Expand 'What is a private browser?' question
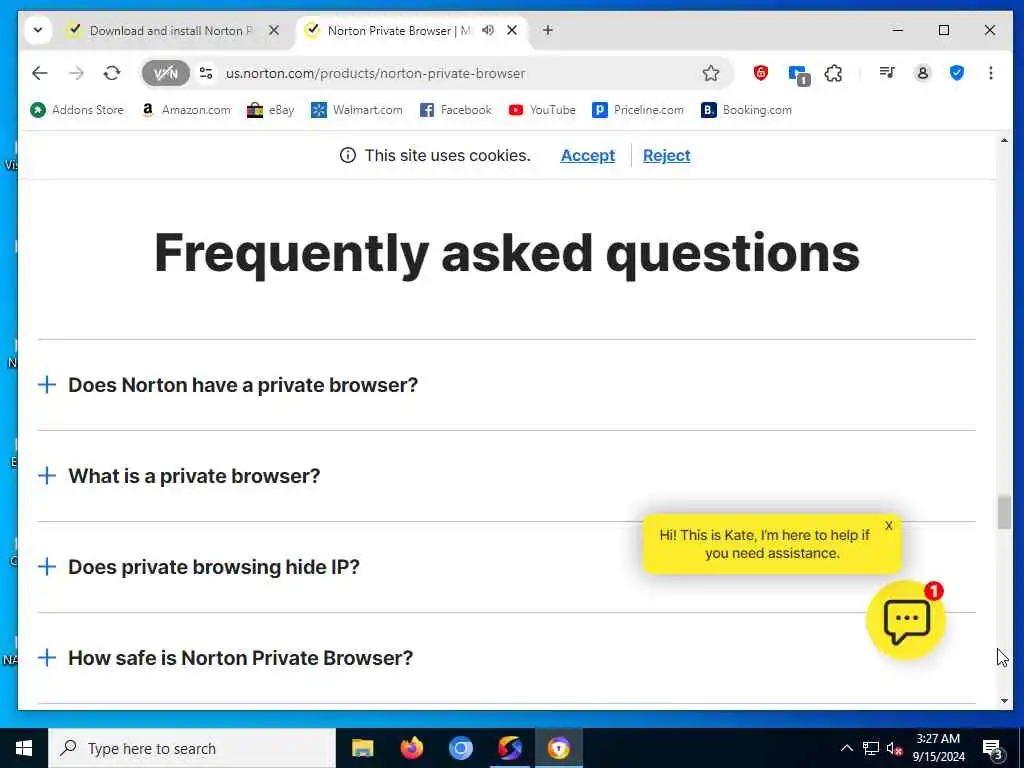Viewport: 1024px width, 768px height. 507,476
